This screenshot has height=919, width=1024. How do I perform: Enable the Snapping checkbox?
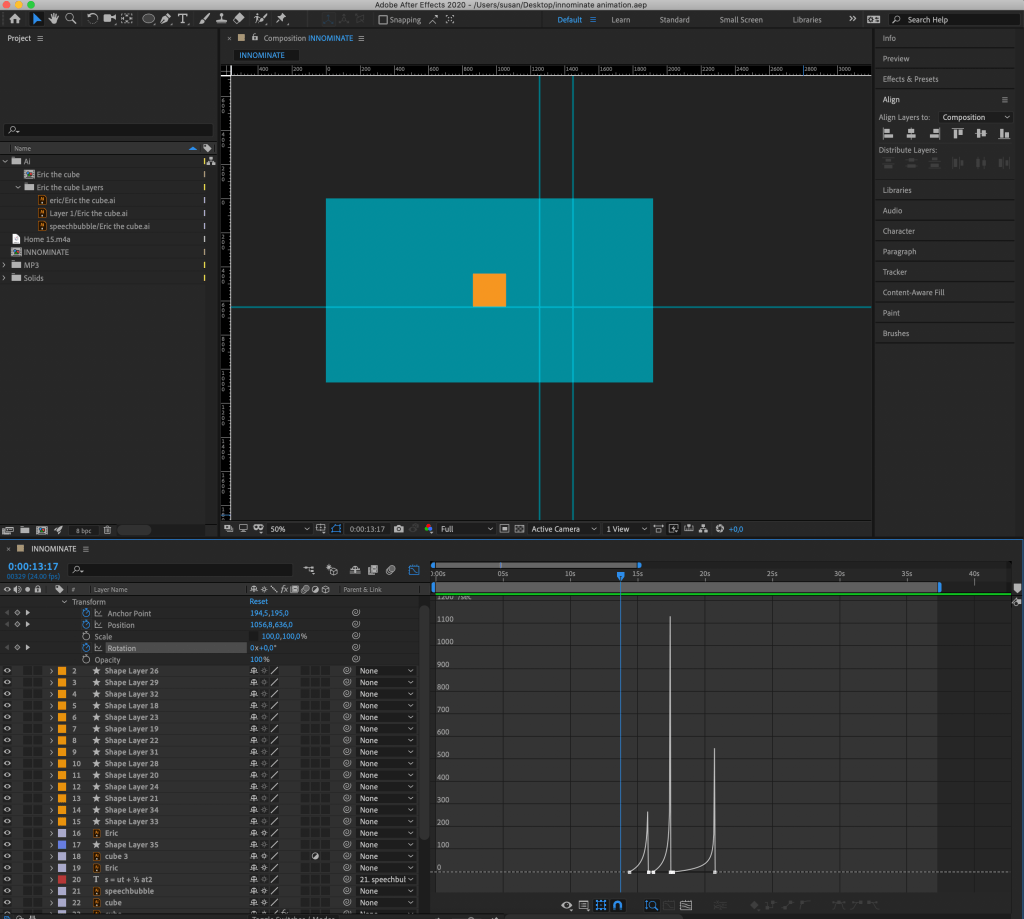(383, 19)
